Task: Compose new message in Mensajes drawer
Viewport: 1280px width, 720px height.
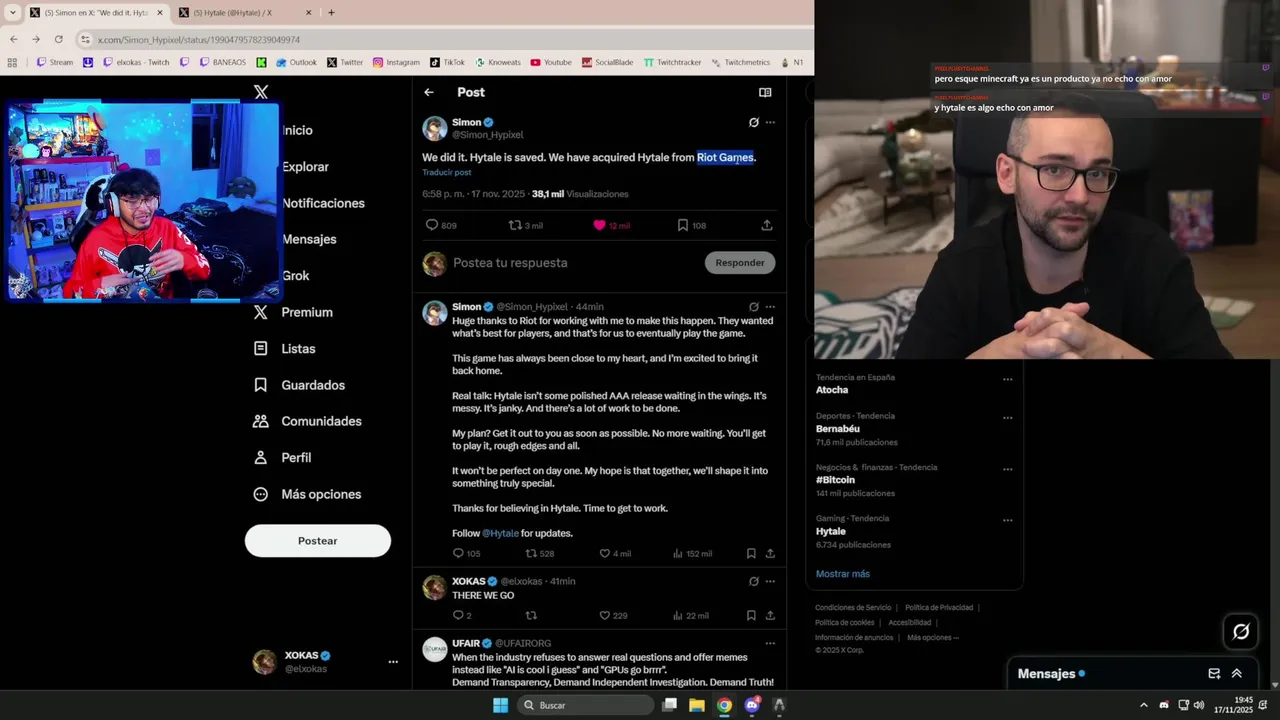Action: click(1214, 674)
